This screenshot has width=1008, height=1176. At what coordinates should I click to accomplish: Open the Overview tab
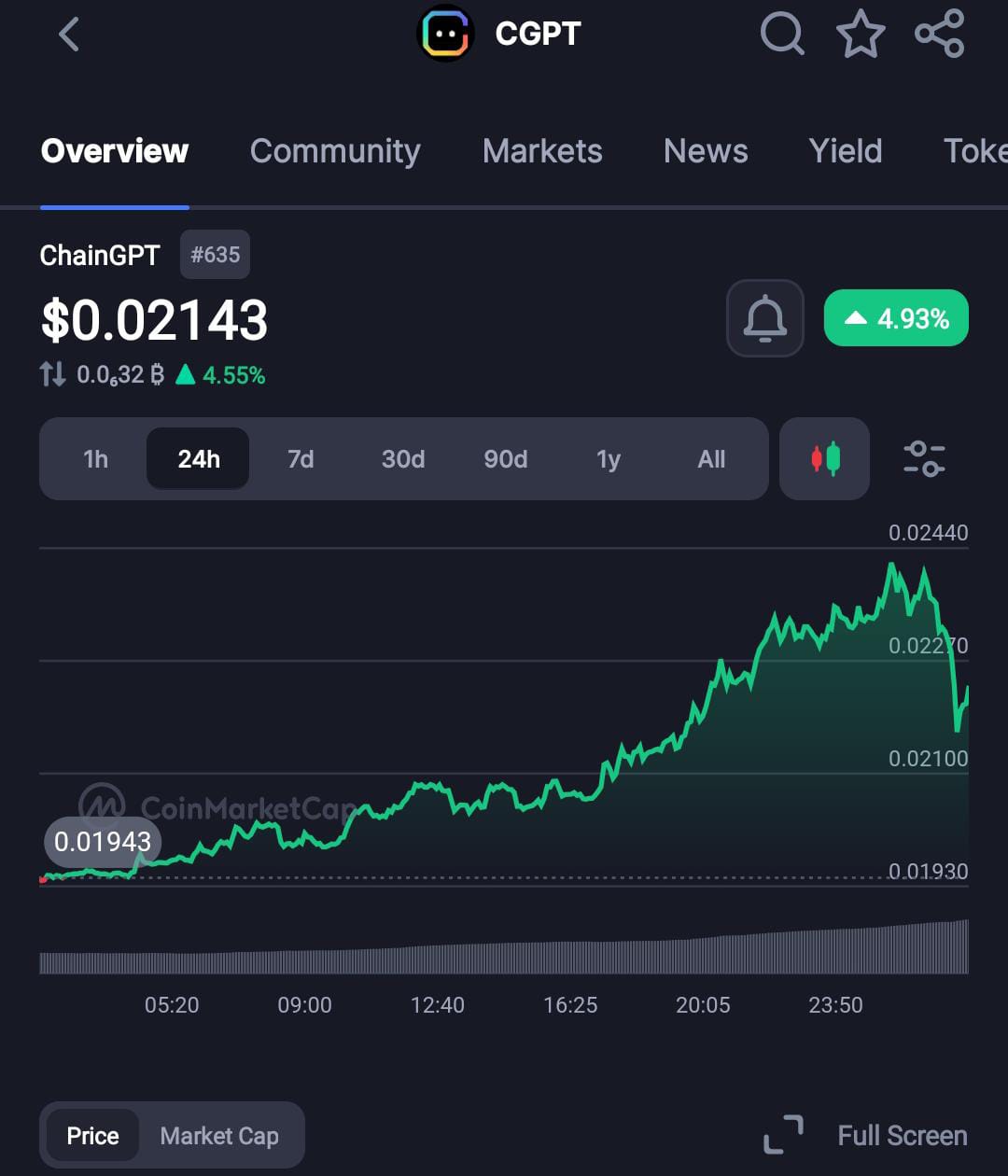(115, 151)
